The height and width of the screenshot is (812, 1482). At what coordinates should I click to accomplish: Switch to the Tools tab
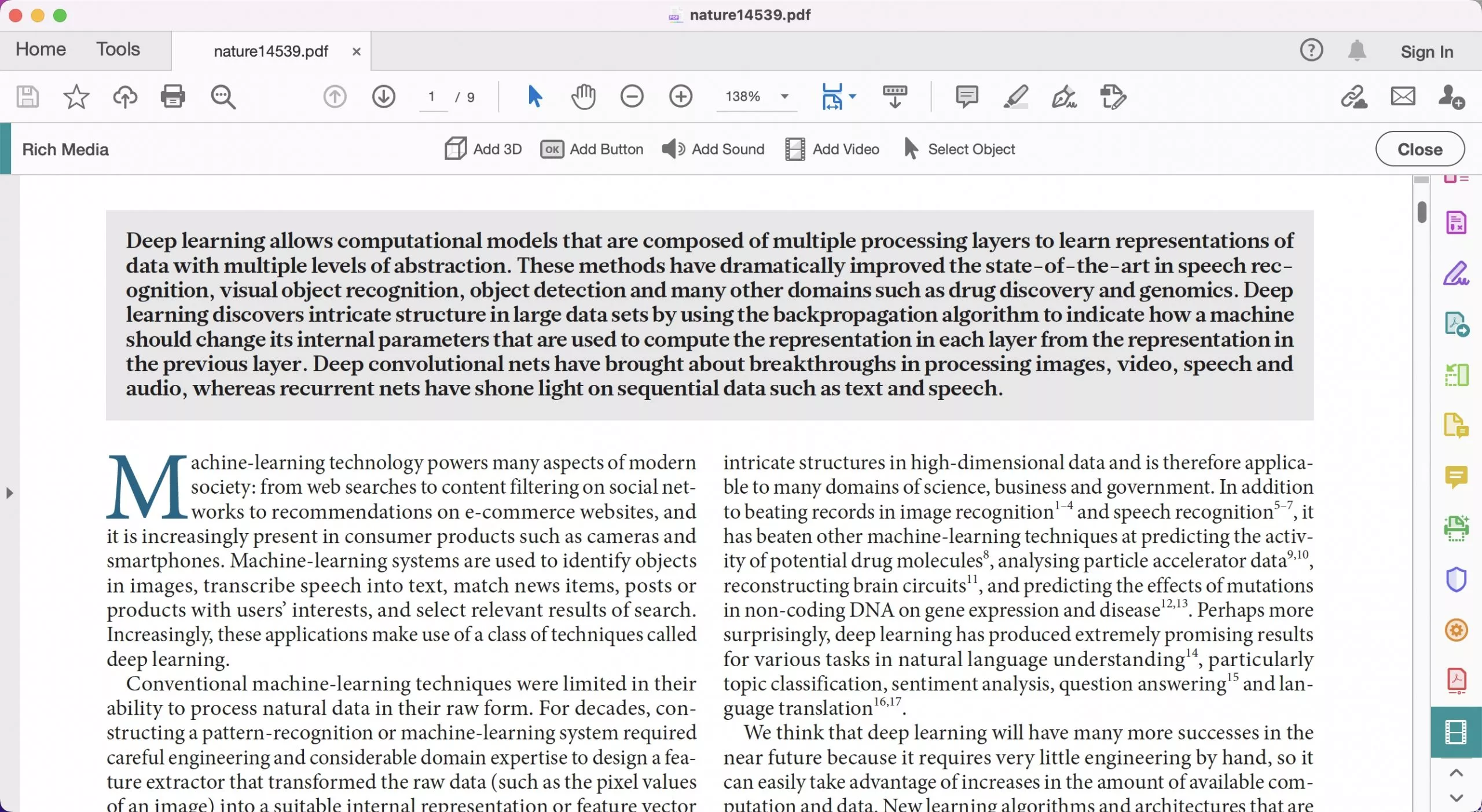point(118,50)
